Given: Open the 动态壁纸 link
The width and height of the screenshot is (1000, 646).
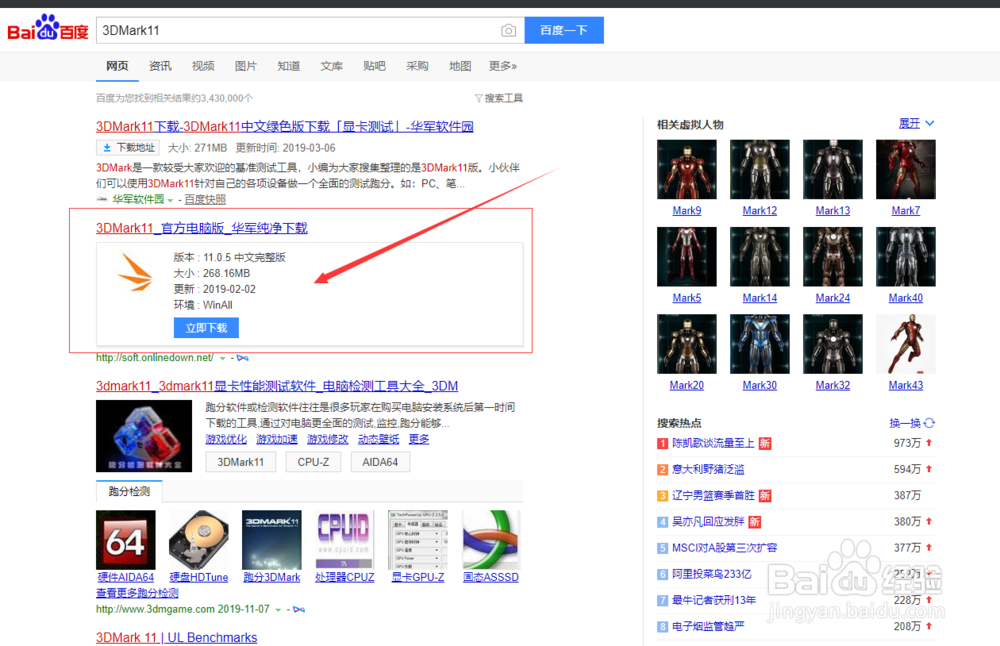Looking at the screenshot, I should click(378, 439).
